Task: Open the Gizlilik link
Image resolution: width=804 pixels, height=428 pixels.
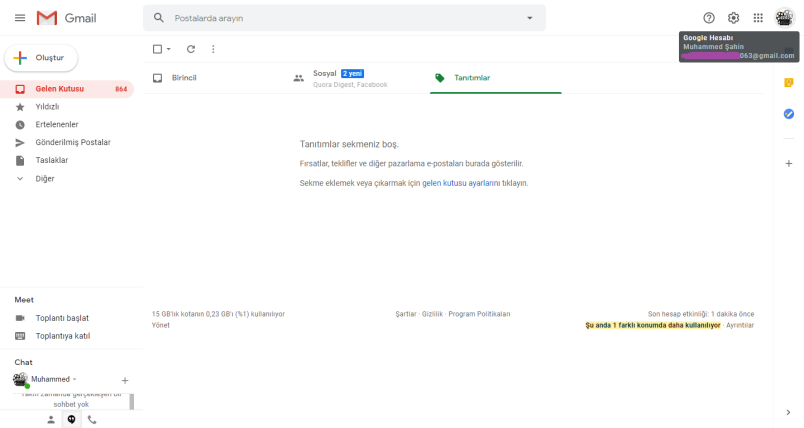Action: point(432,314)
